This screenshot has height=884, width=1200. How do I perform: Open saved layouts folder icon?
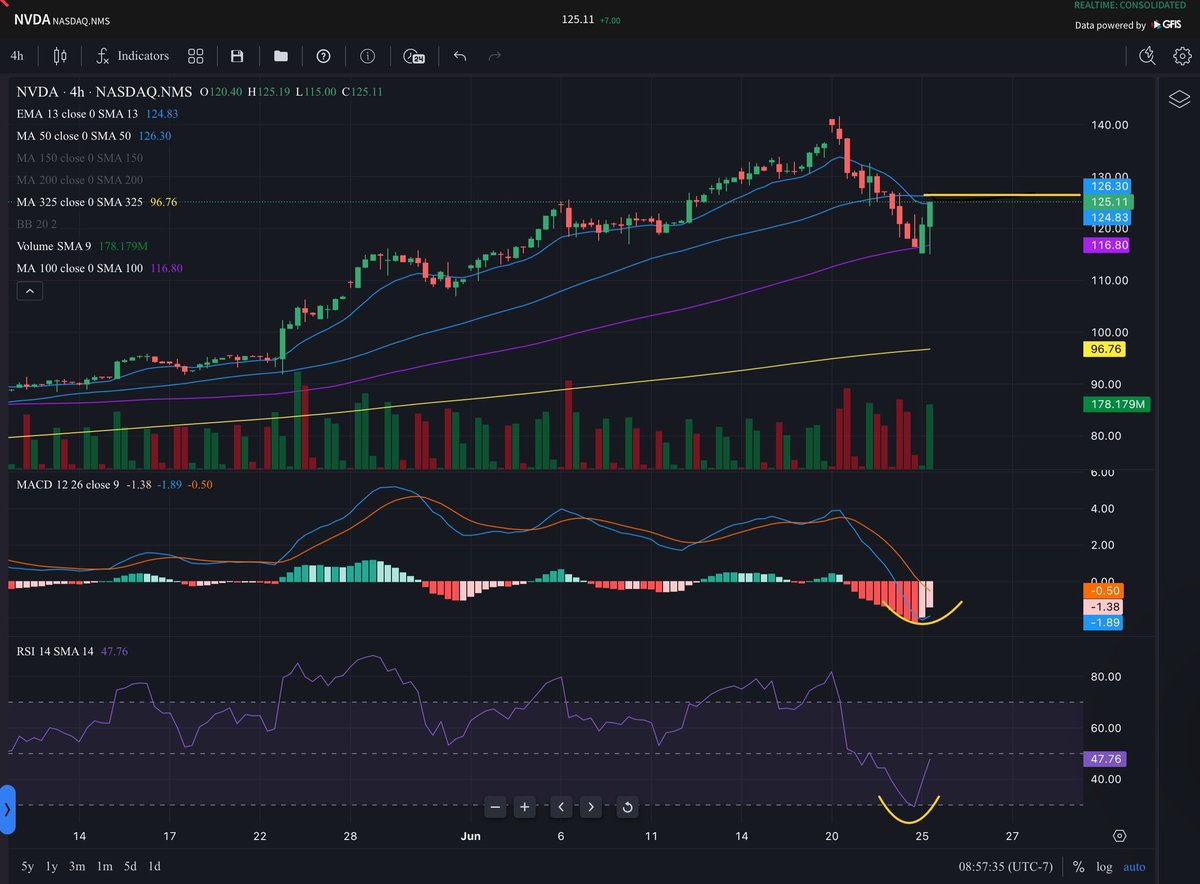point(280,57)
